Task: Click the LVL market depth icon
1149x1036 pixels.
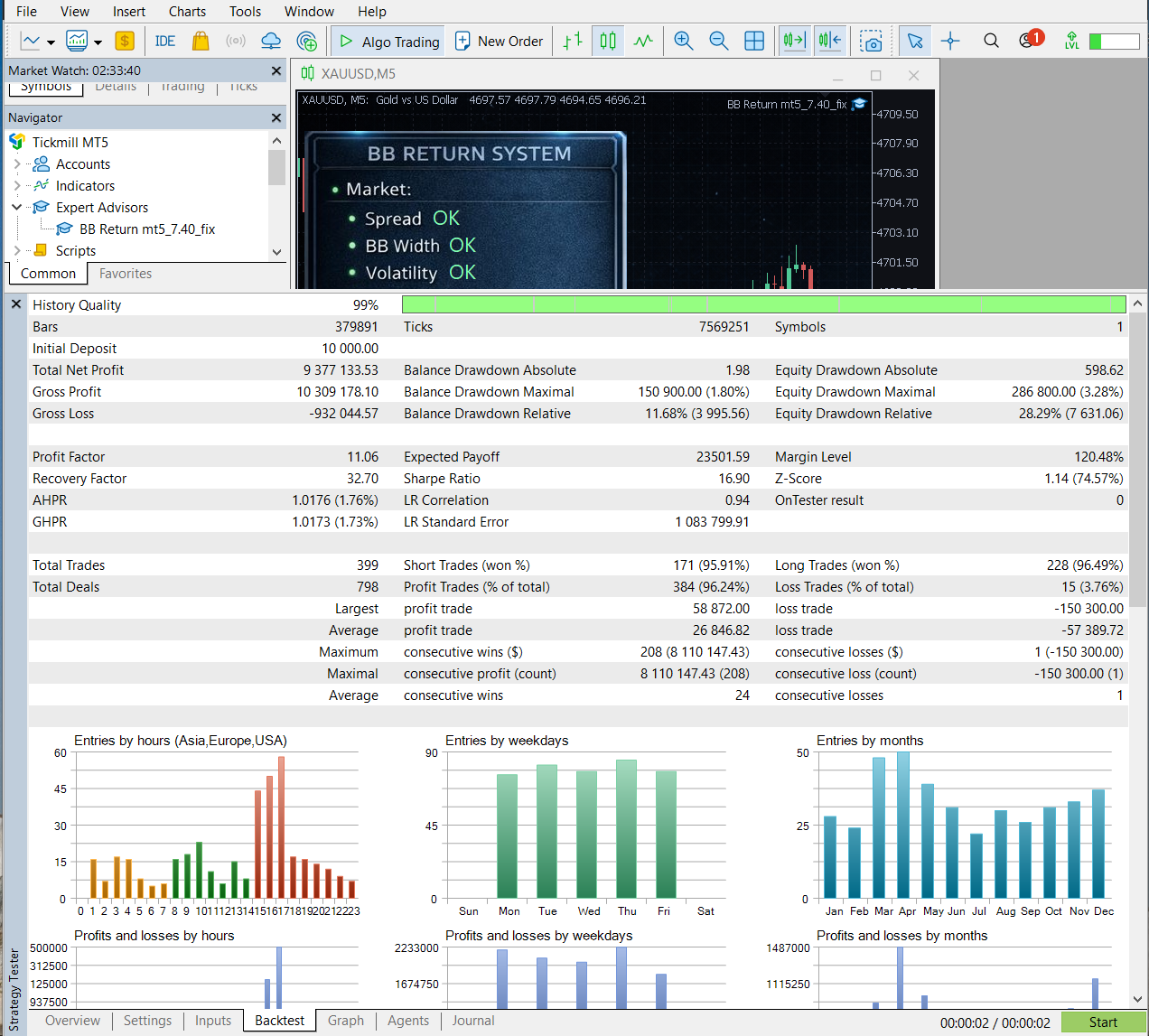Action: pyautogui.click(x=1071, y=41)
